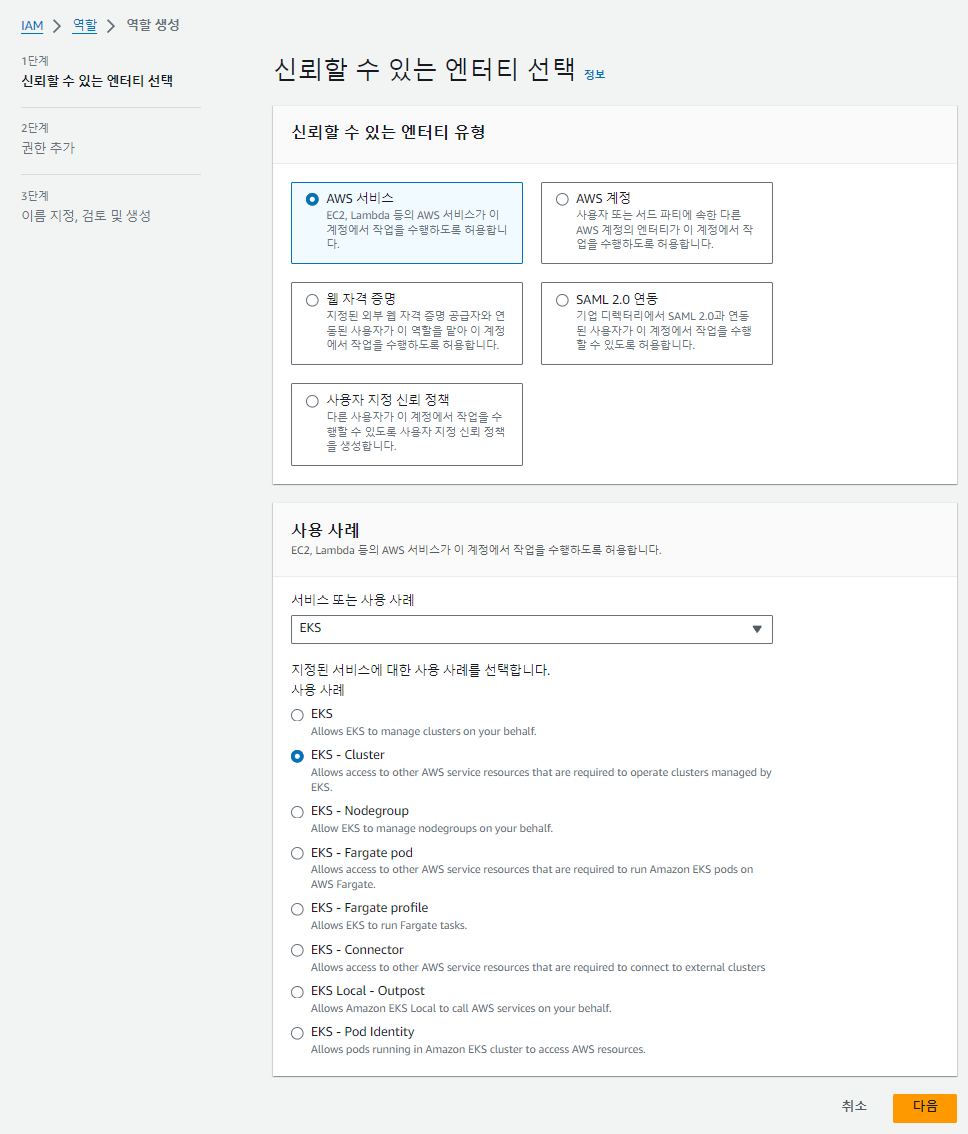Screen dimensions: 968x1134
Task: Choose the EKS - Cluster use case
Action: (297, 756)
